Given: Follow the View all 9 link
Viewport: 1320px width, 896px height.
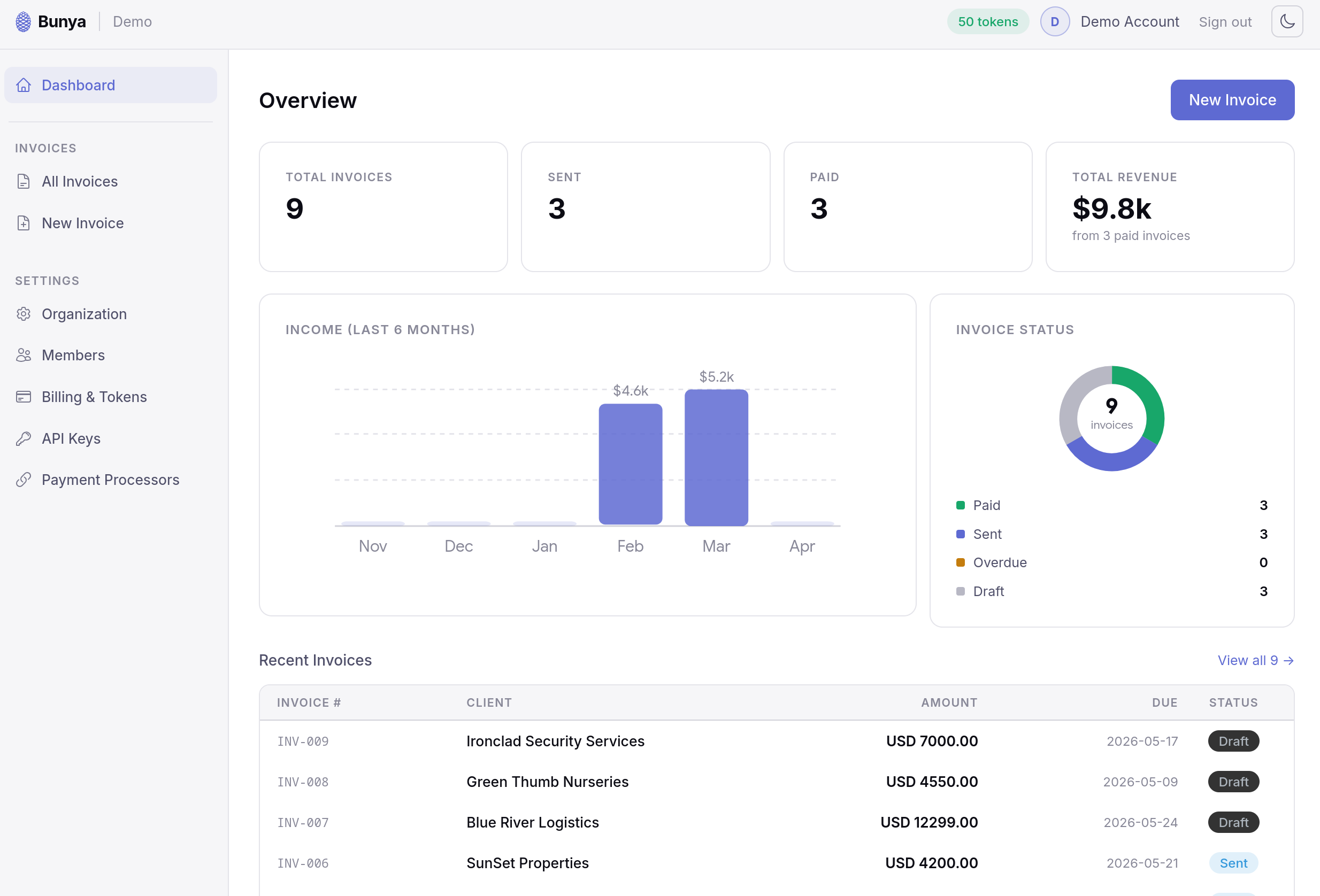Looking at the screenshot, I should click(x=1255, y=660).
